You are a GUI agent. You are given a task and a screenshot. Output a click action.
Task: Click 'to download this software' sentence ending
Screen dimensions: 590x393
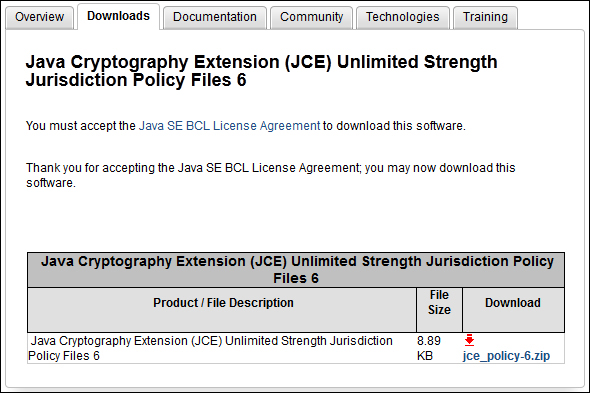pos(394,126)
